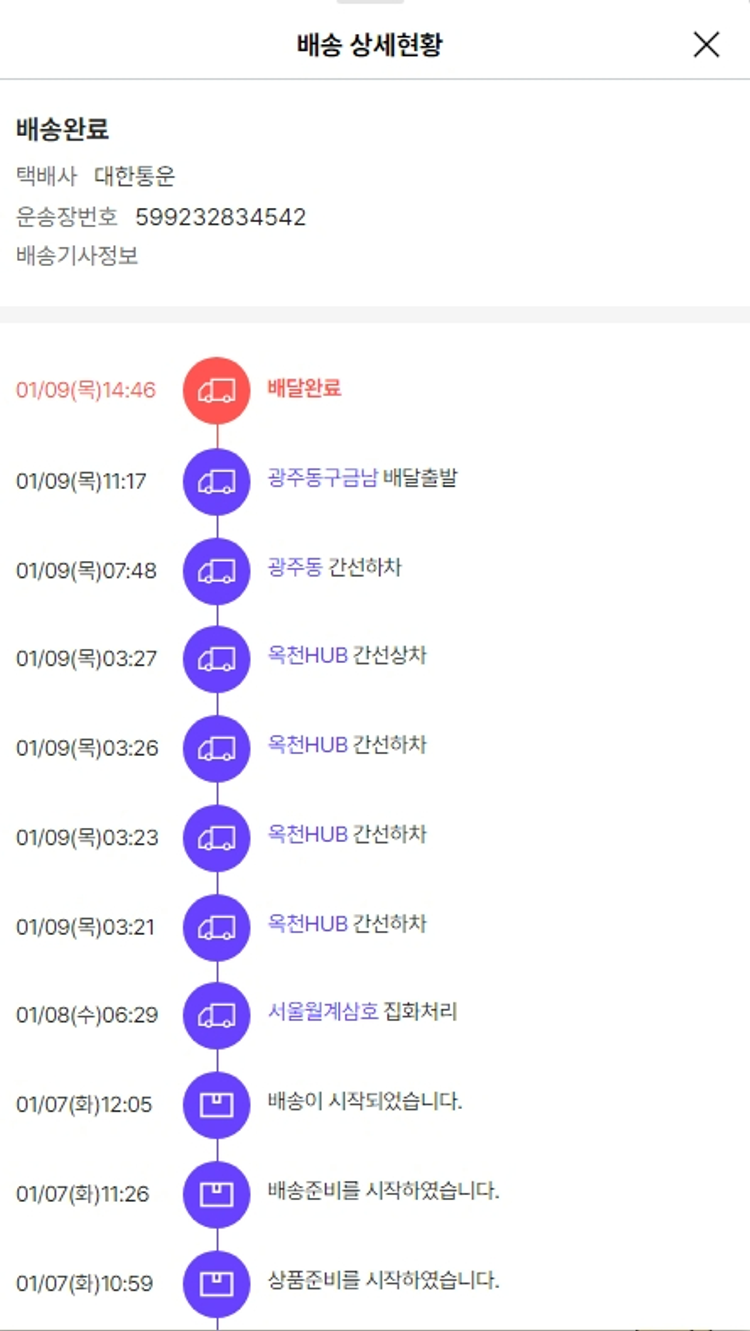Screen dimensions: 750x1331
Task: Open 옥천HUB link at 03:27 간선상차
Action: coord(308,656)
